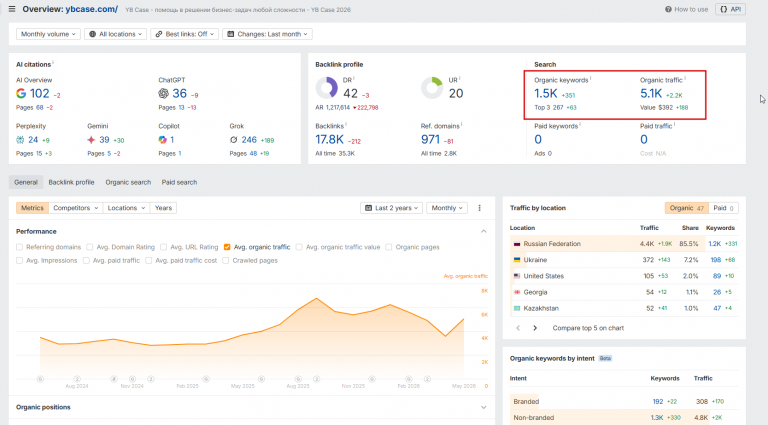768x425 pixels.
Task: Open the 971 referring domains value
Action: click(431, 140)
